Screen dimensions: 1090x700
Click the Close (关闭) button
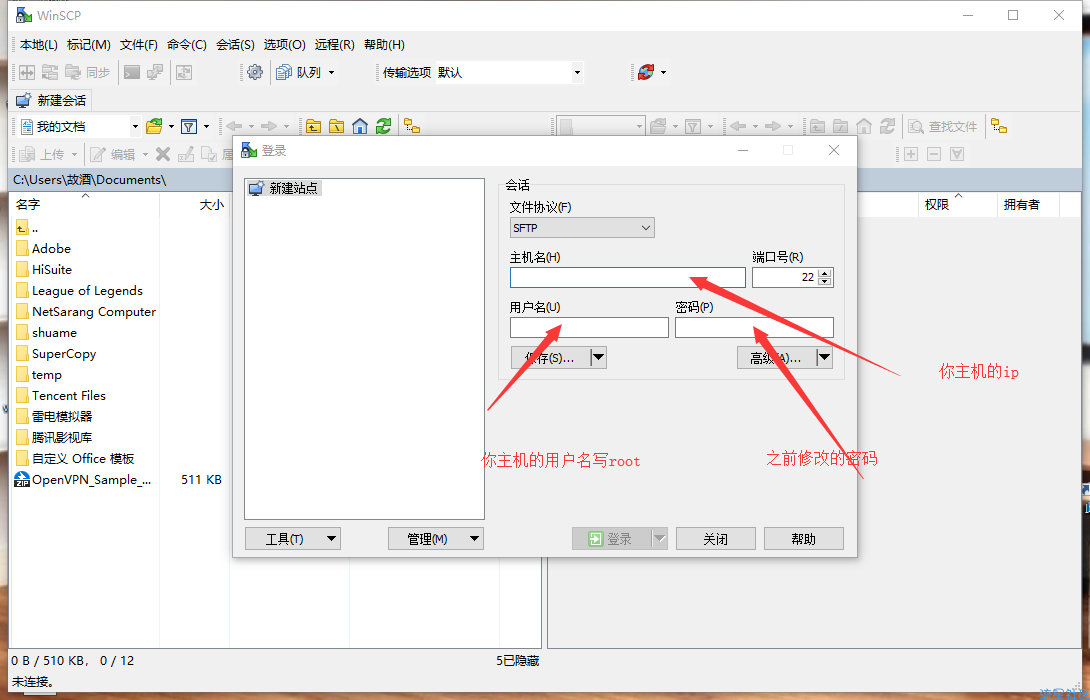715,539
